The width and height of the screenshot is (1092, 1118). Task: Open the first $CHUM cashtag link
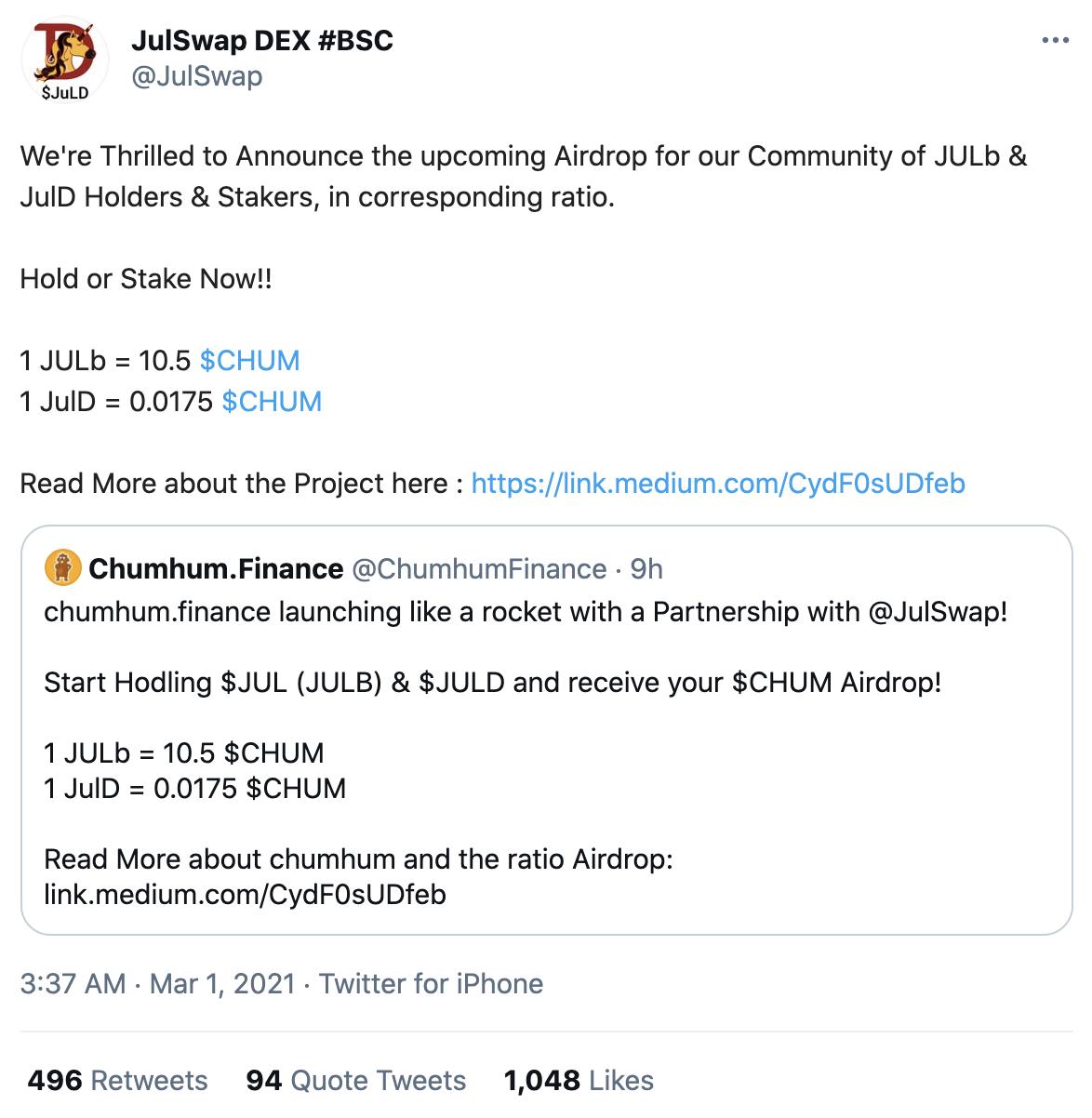(x=251, y=360)
